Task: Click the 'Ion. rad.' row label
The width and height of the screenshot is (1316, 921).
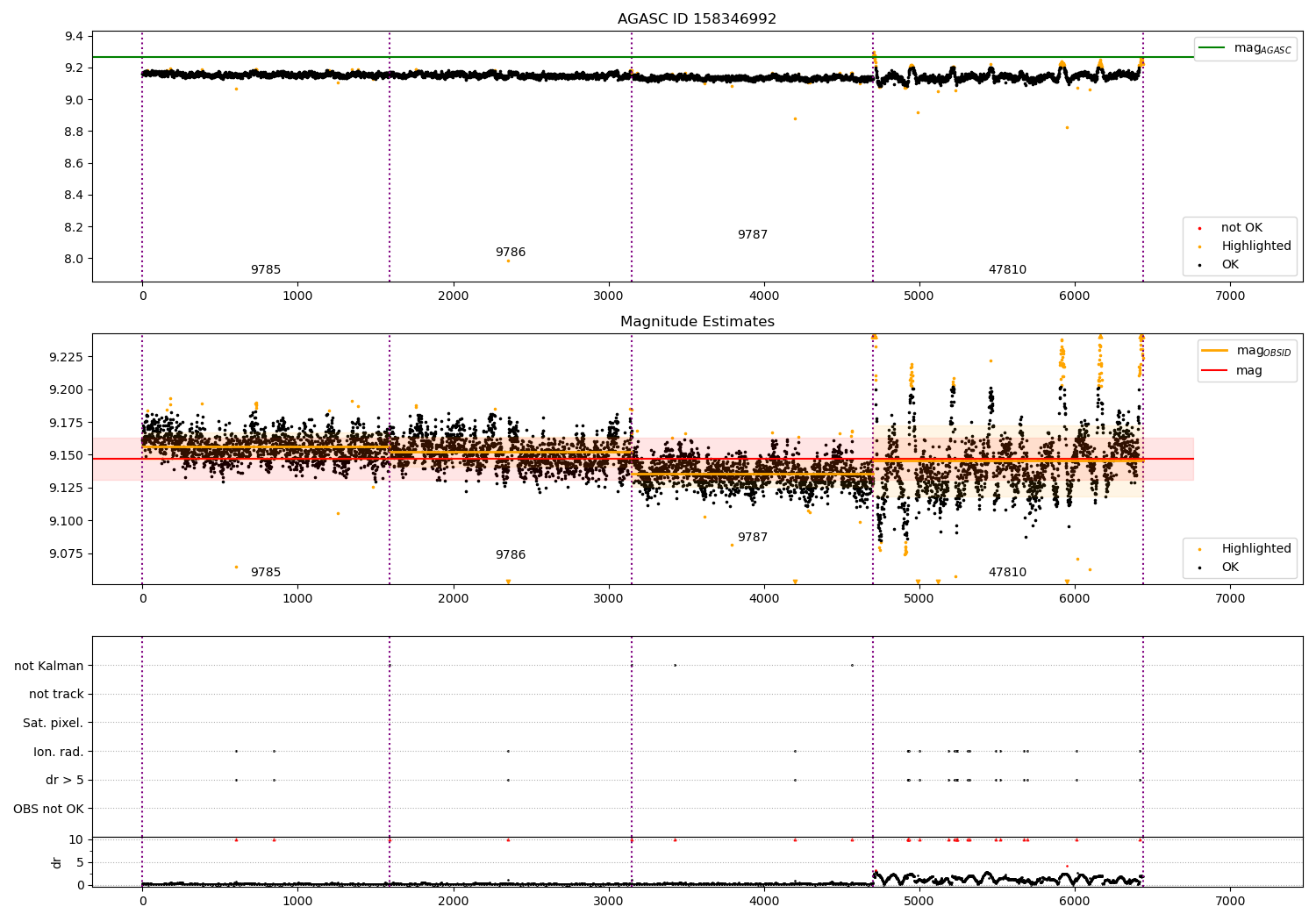Action: coord(59,752)
